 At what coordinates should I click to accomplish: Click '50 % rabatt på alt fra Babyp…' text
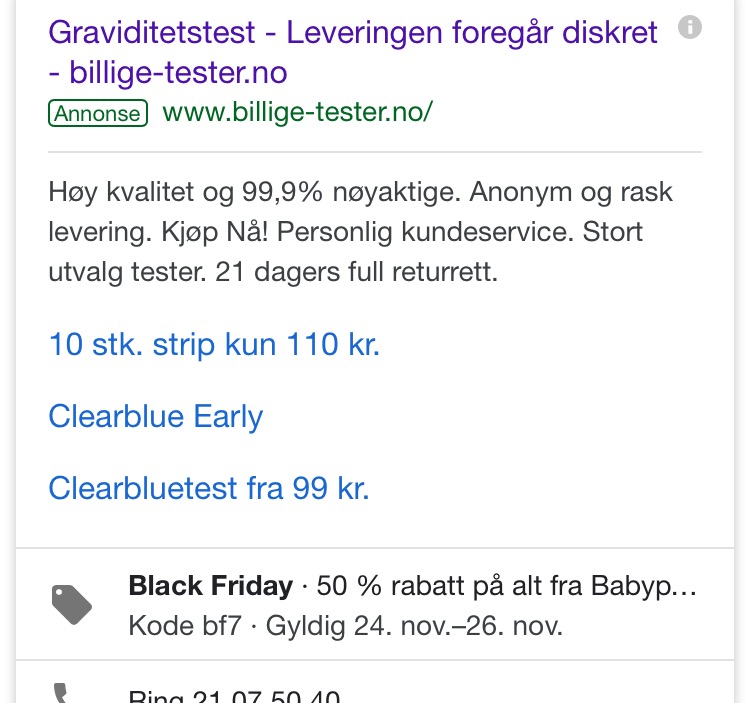pos(507,585)
